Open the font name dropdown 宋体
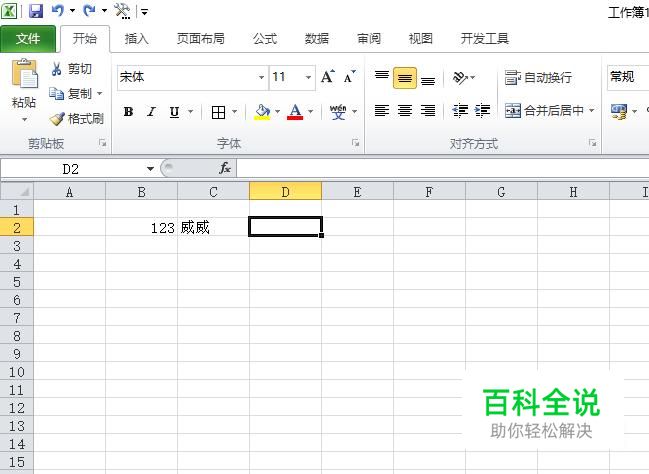The width and height of the screenshot is (649, 474). (261, 77)
